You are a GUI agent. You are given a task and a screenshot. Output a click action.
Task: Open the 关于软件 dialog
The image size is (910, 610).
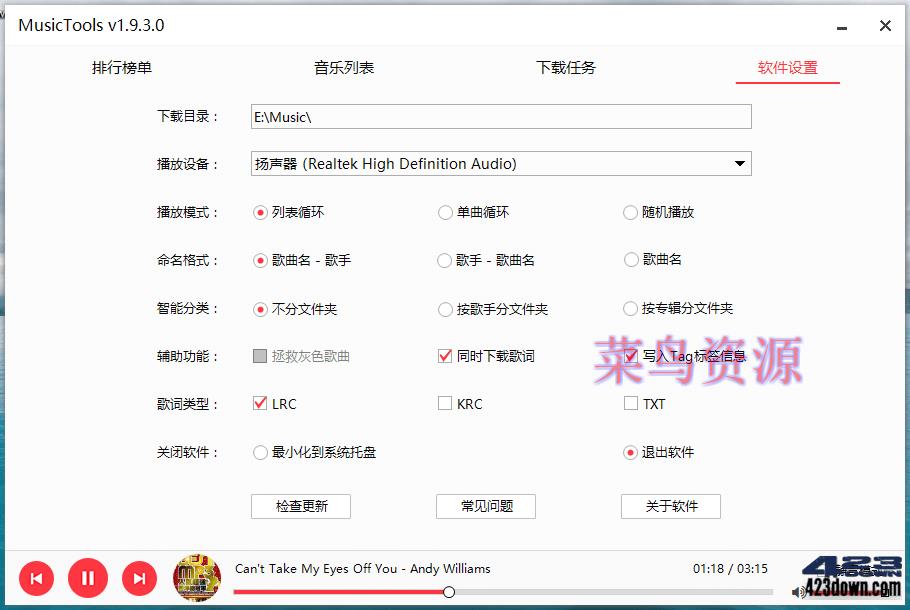point(670,506)
